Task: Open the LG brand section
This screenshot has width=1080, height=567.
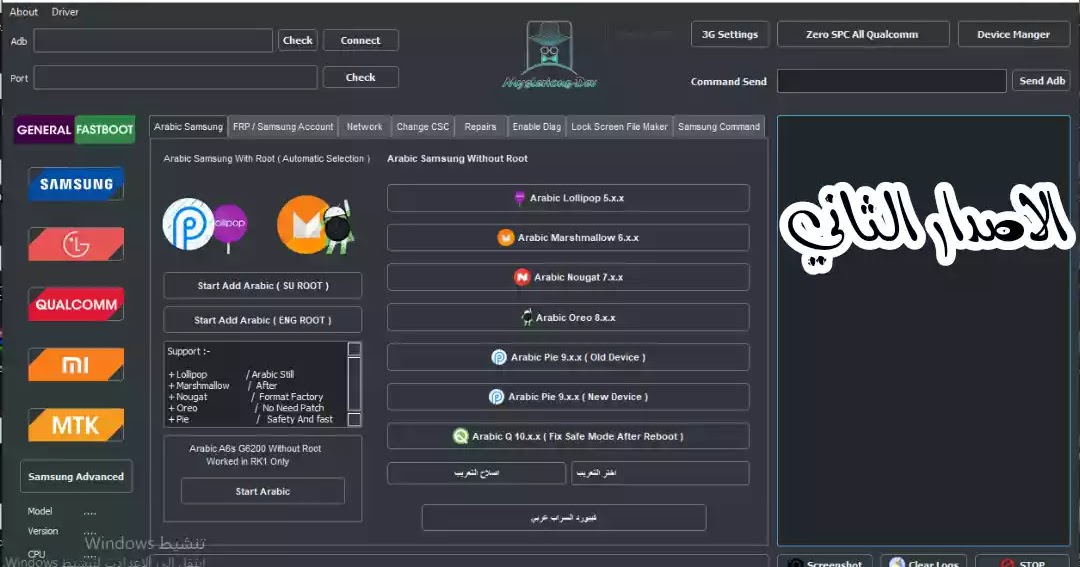Action: point(76,244)
